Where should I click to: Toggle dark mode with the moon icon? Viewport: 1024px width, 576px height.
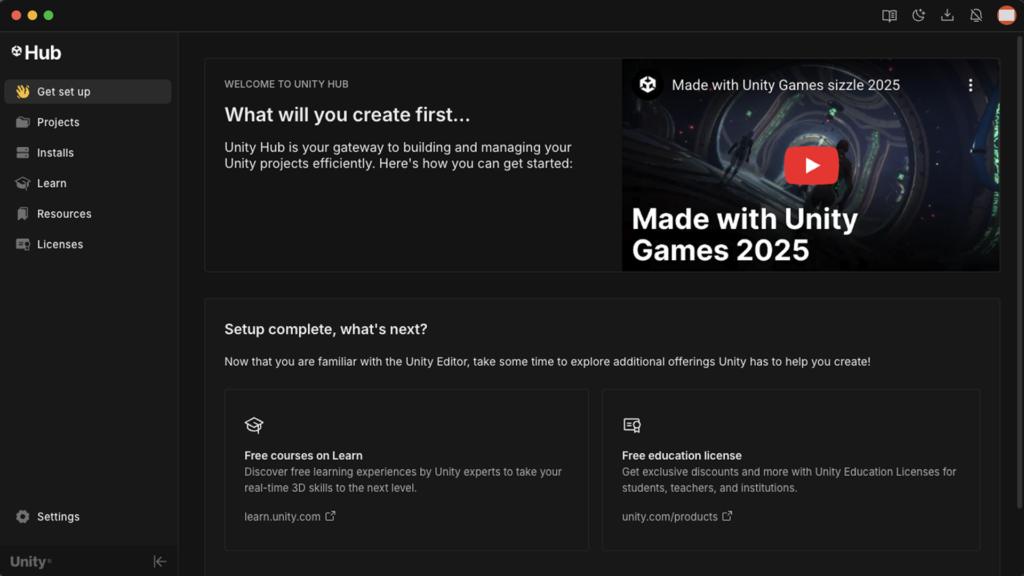coord(918,16)
